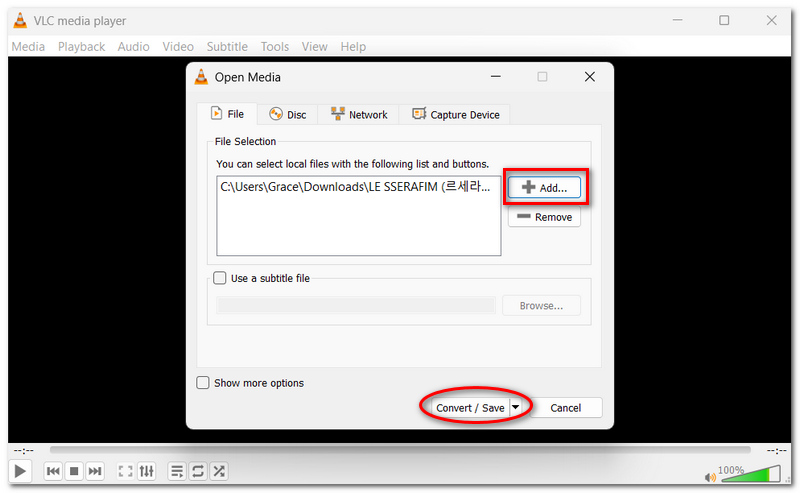The image size is (800, 493).
Task: Toggle random shuffle playback icon
Action: (219, 471)
